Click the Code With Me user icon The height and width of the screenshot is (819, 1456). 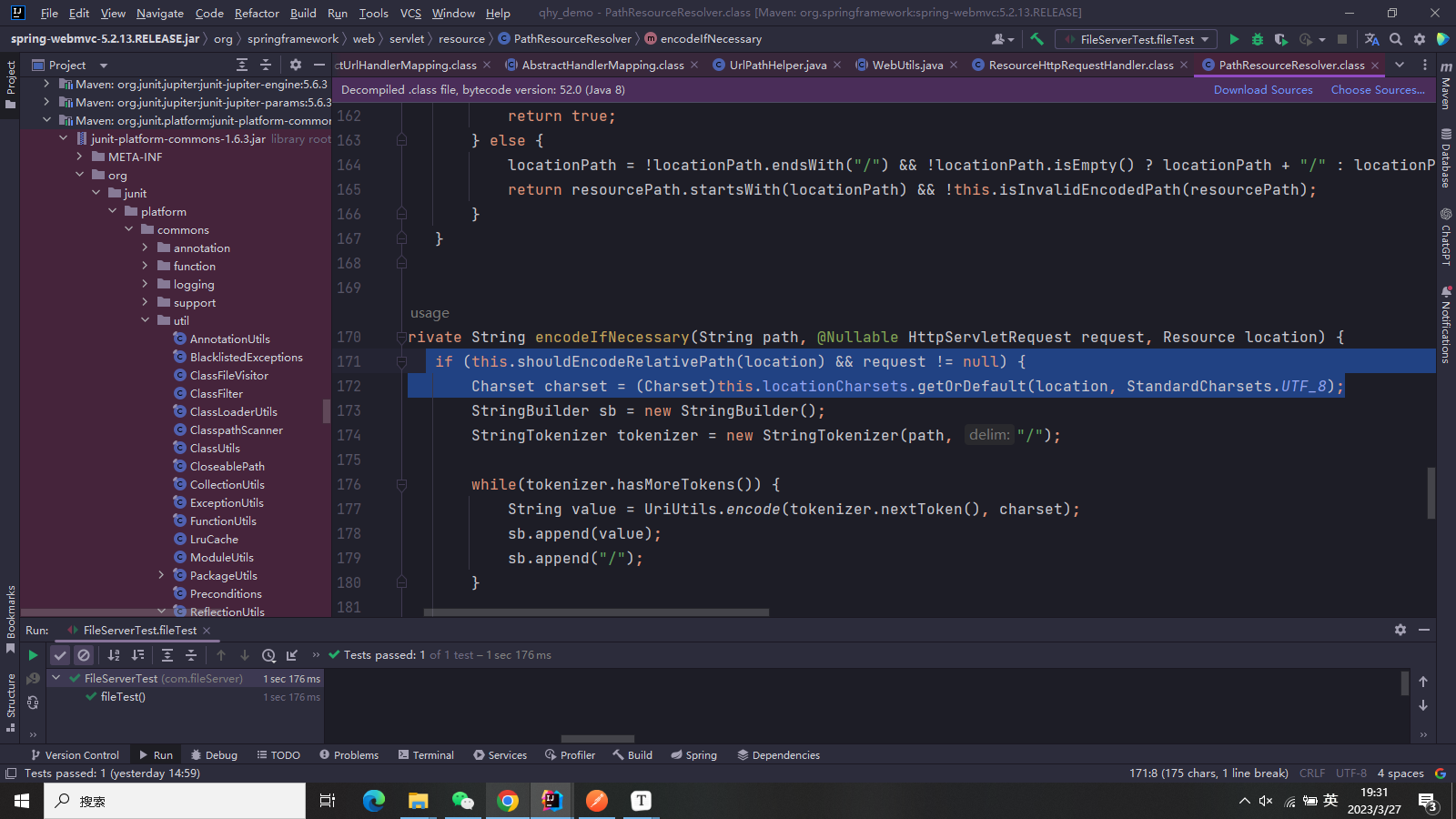coord(1003,39)
